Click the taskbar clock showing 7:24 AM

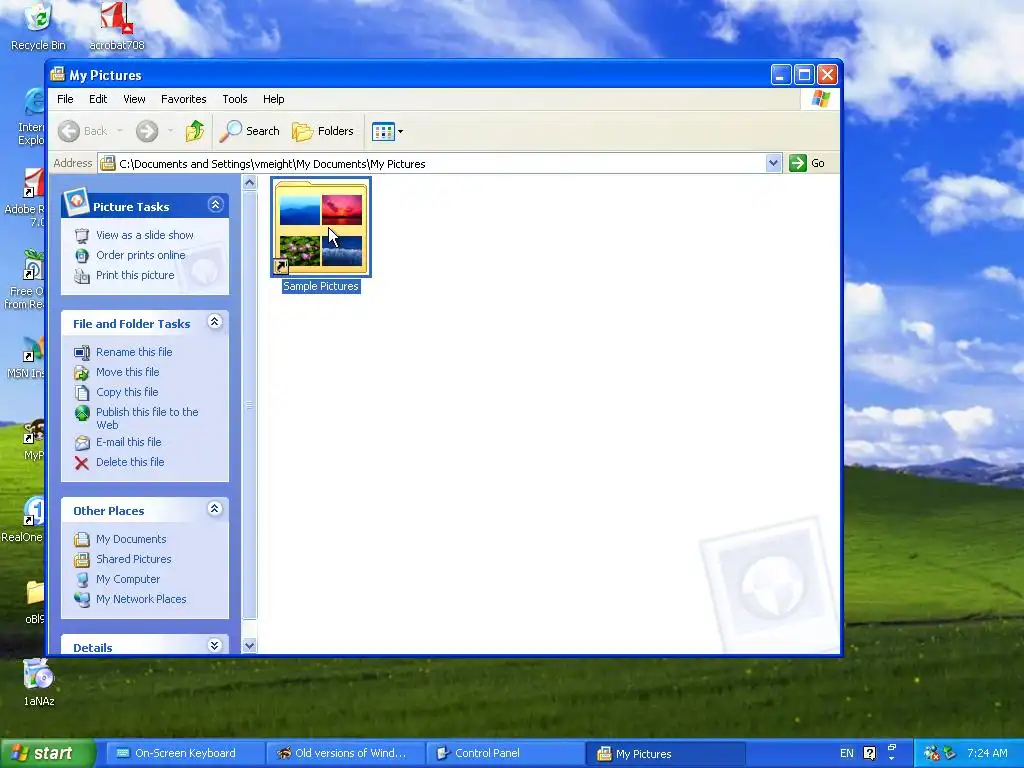987,754
